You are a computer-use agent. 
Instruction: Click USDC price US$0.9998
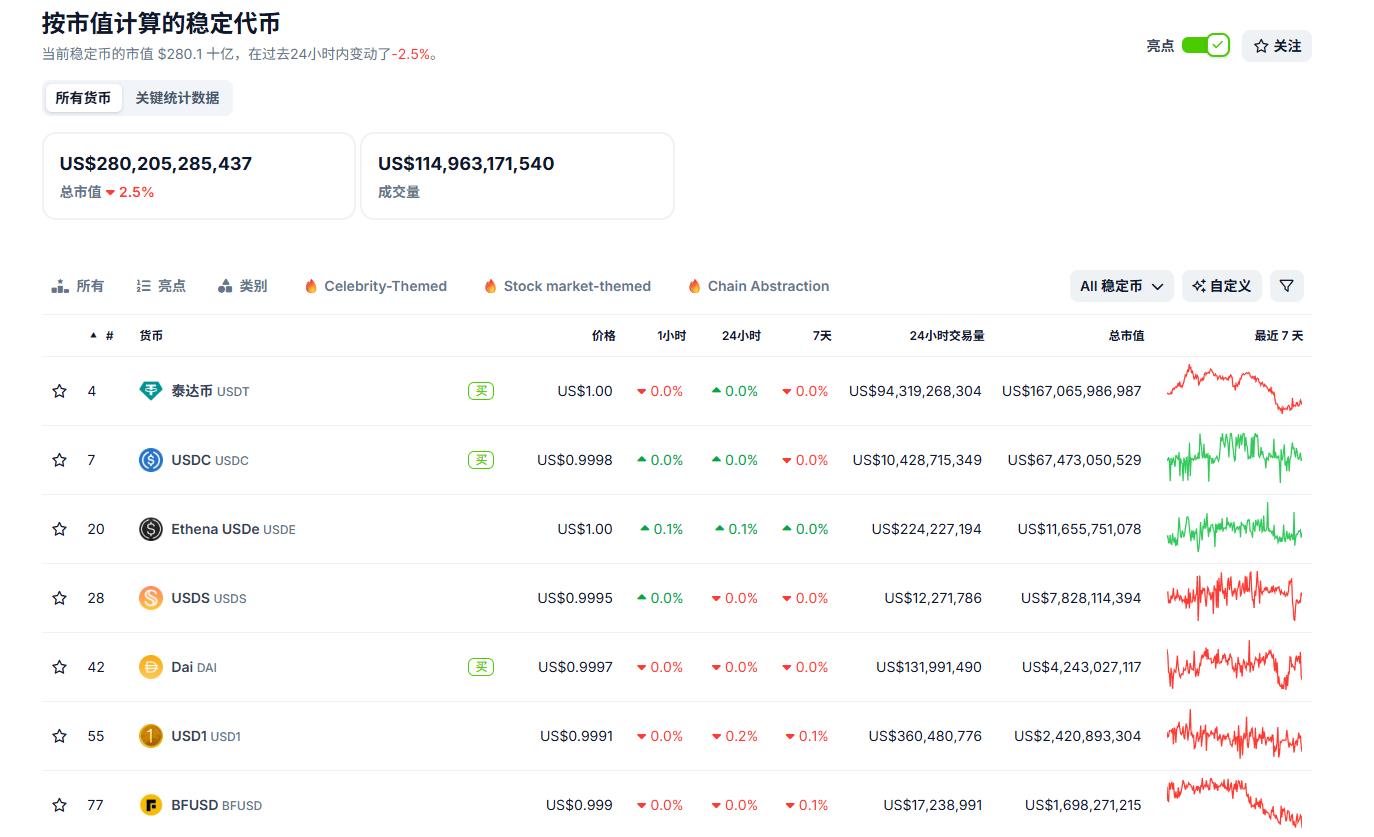[x=575, y=460]
